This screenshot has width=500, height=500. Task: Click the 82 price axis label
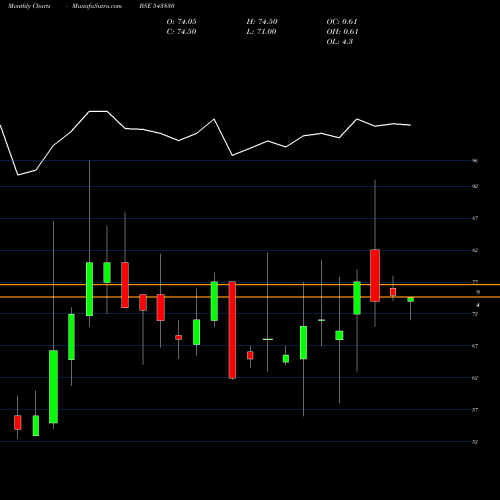click(475, 250)
